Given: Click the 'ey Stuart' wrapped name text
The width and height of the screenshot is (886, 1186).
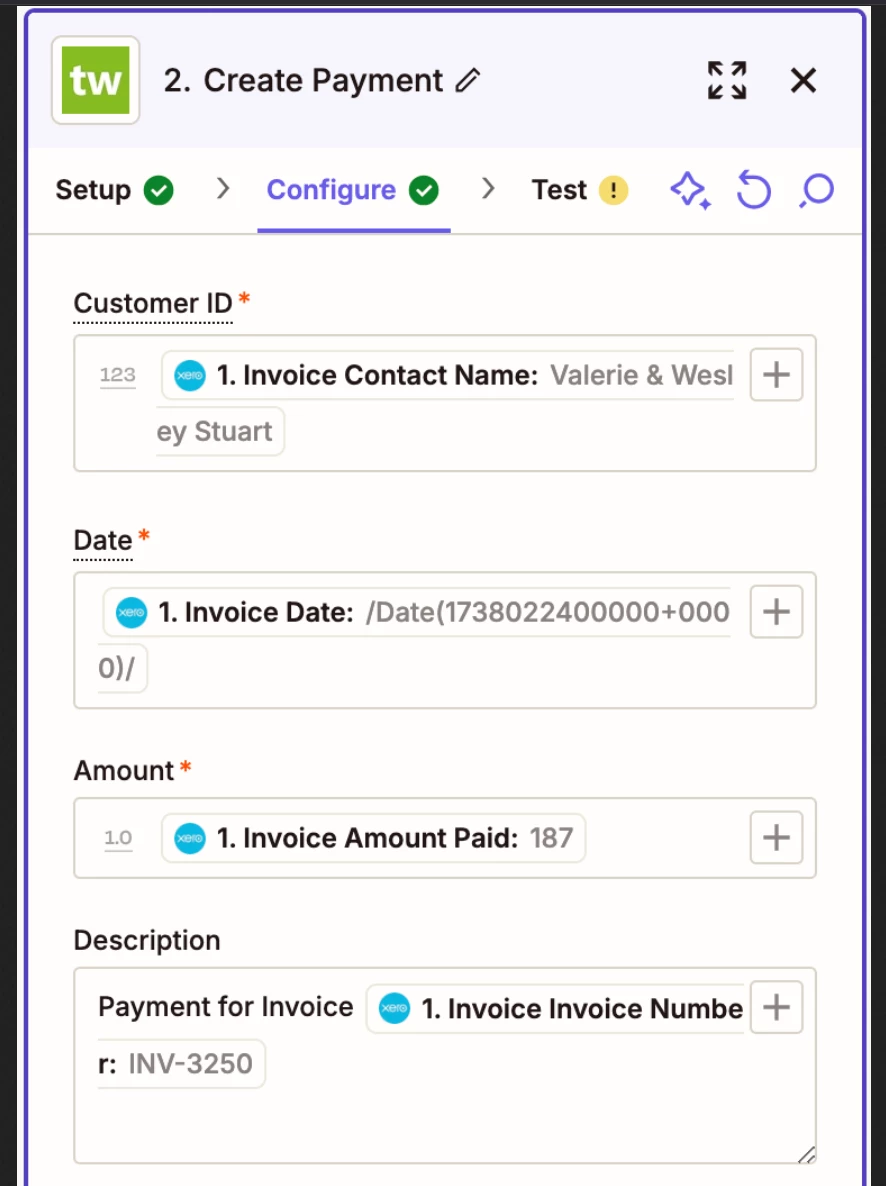Looking at the screenshot, I should pyautogui.click(x=215, y=431).
